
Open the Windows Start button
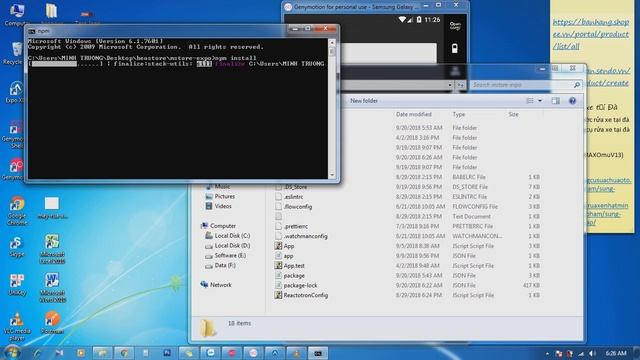tap(11, 352)
